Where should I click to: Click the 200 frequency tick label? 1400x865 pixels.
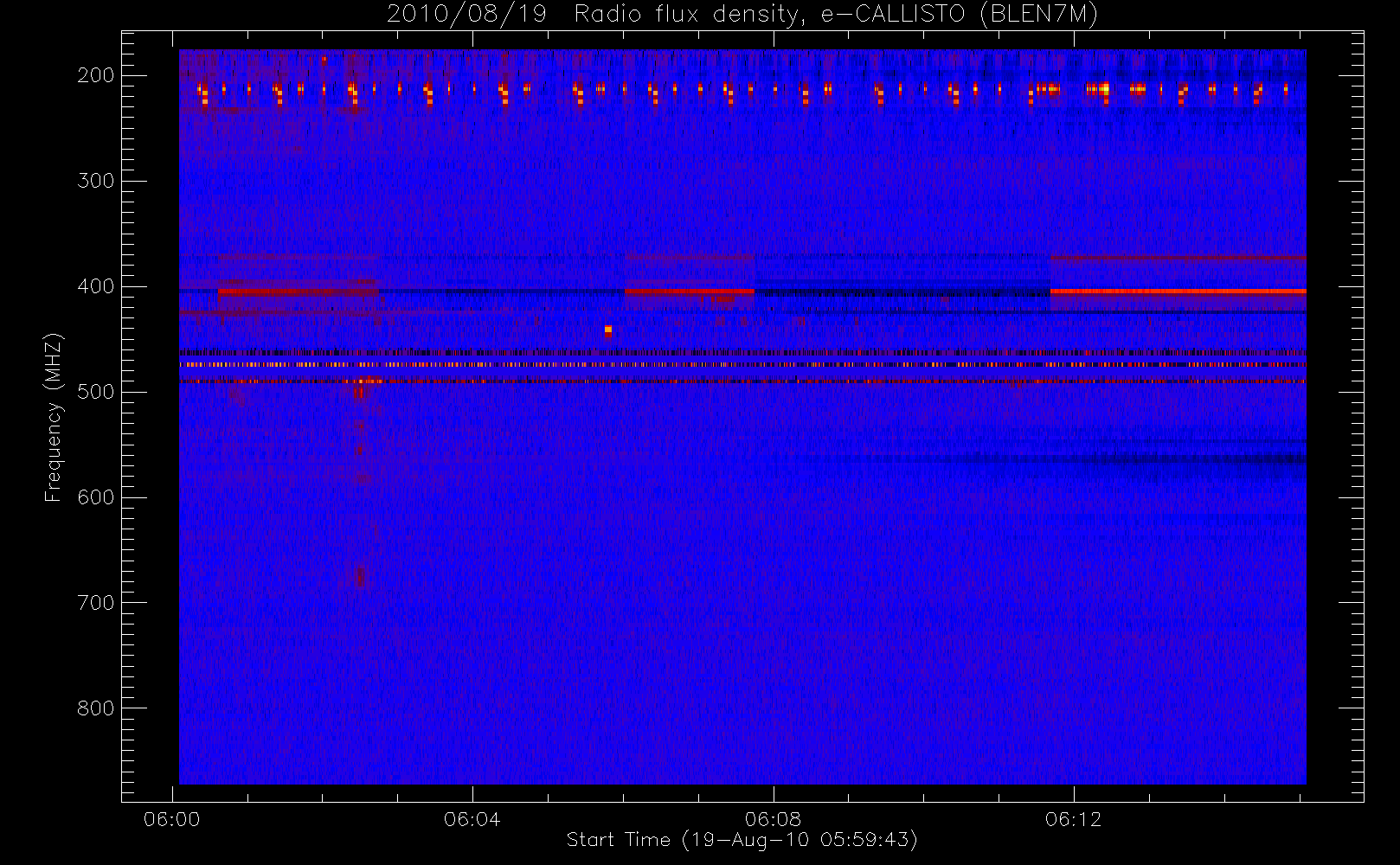(x=96, y=75)
